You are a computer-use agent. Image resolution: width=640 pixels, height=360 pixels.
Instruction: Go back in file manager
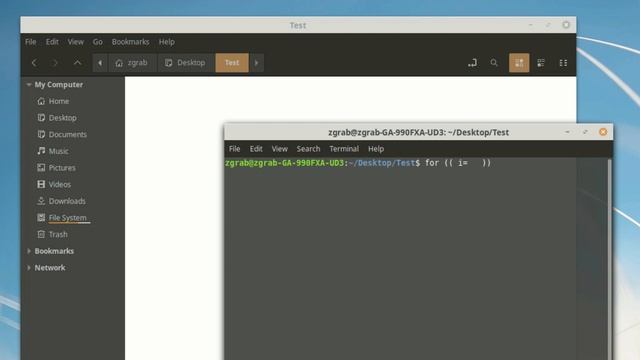(x=34, y=63)
